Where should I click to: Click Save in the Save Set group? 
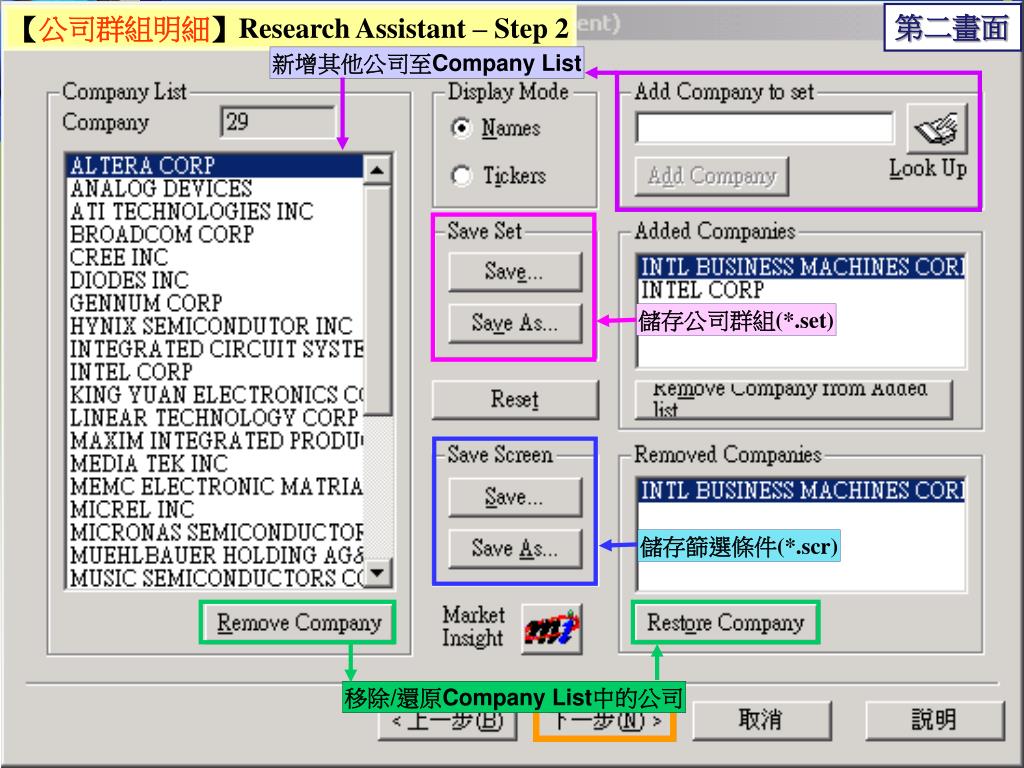pyautogui.click(x=515, y=271)
